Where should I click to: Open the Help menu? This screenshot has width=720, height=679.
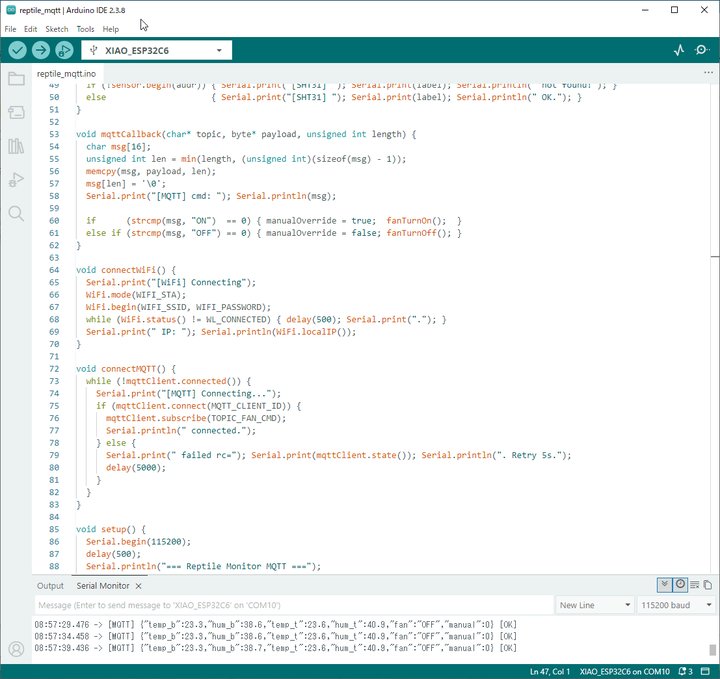click(x=110, y=29)
